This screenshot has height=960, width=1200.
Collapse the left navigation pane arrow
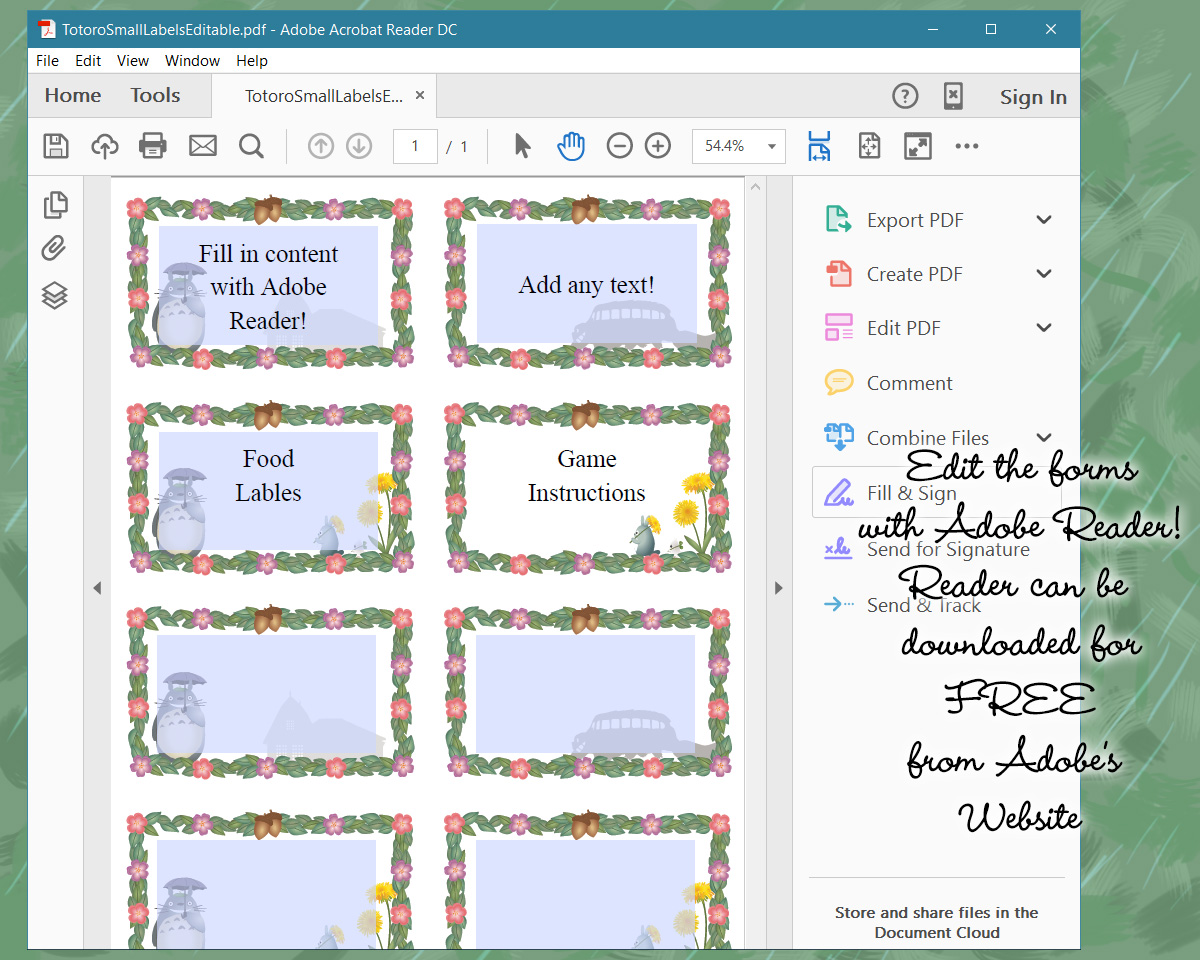coord(97,588)
